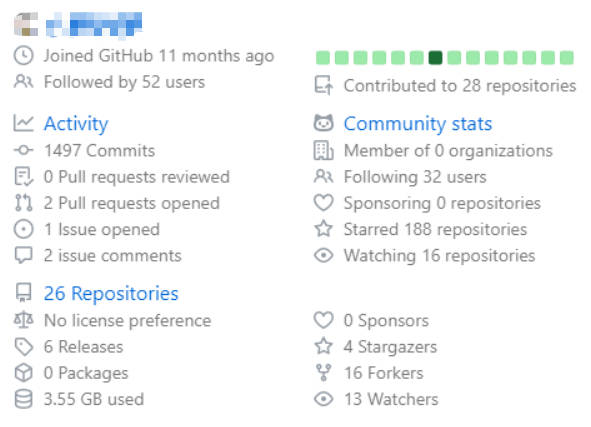This screenshot has width=591, height=427.
Task: Open the Community stats link
Action: click(418, 124)
